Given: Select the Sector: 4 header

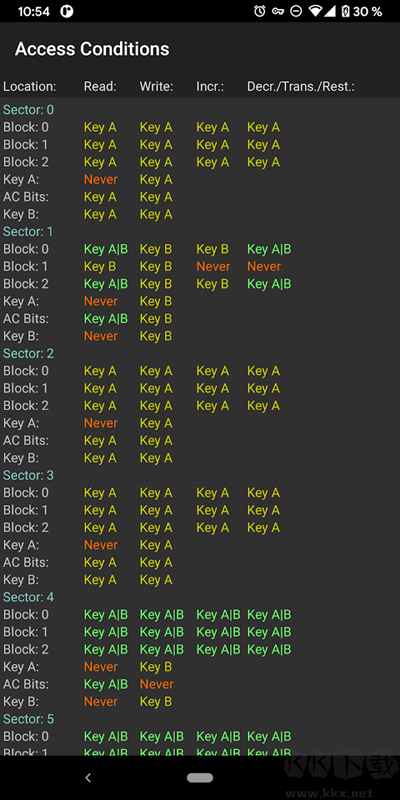Looking at the screenshot, I should [x=29, y=597].
